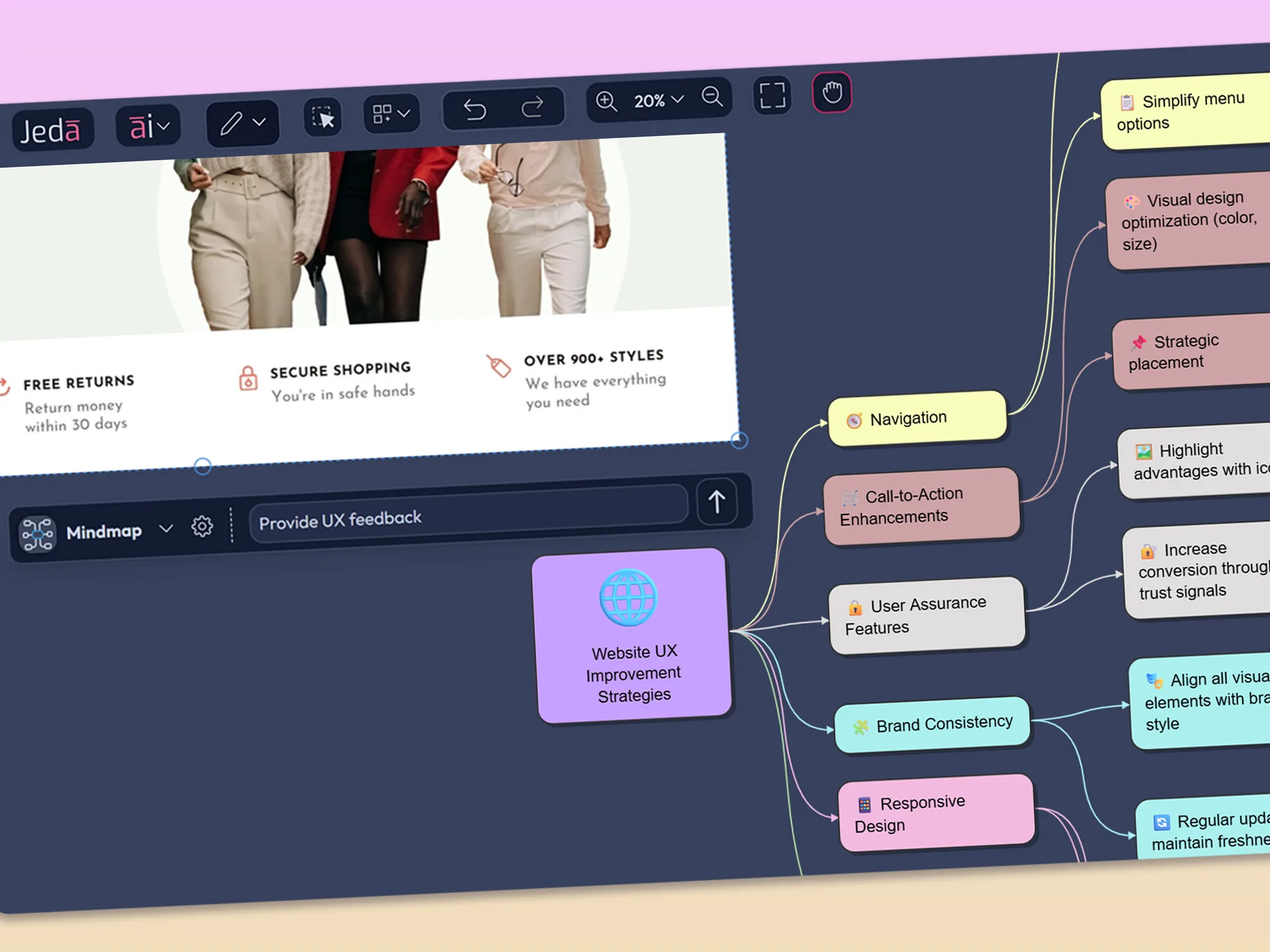Open the shapes and templates tool
Screen dimensions: 1270x952
pos(384,112)
